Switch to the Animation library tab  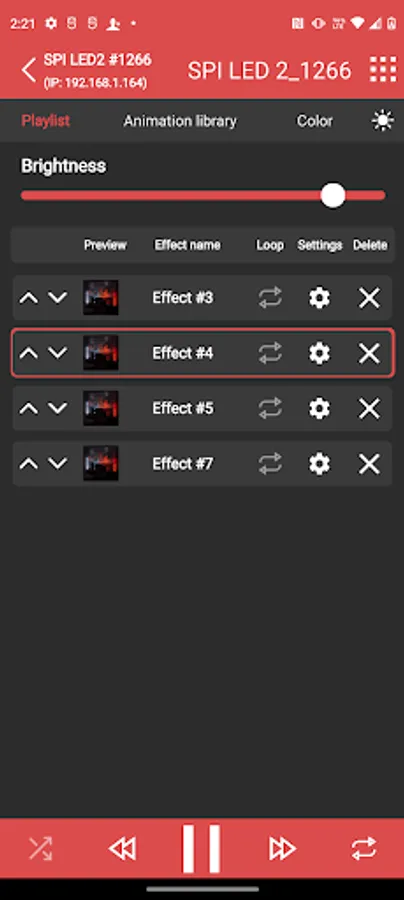click(x=180, y=121)
